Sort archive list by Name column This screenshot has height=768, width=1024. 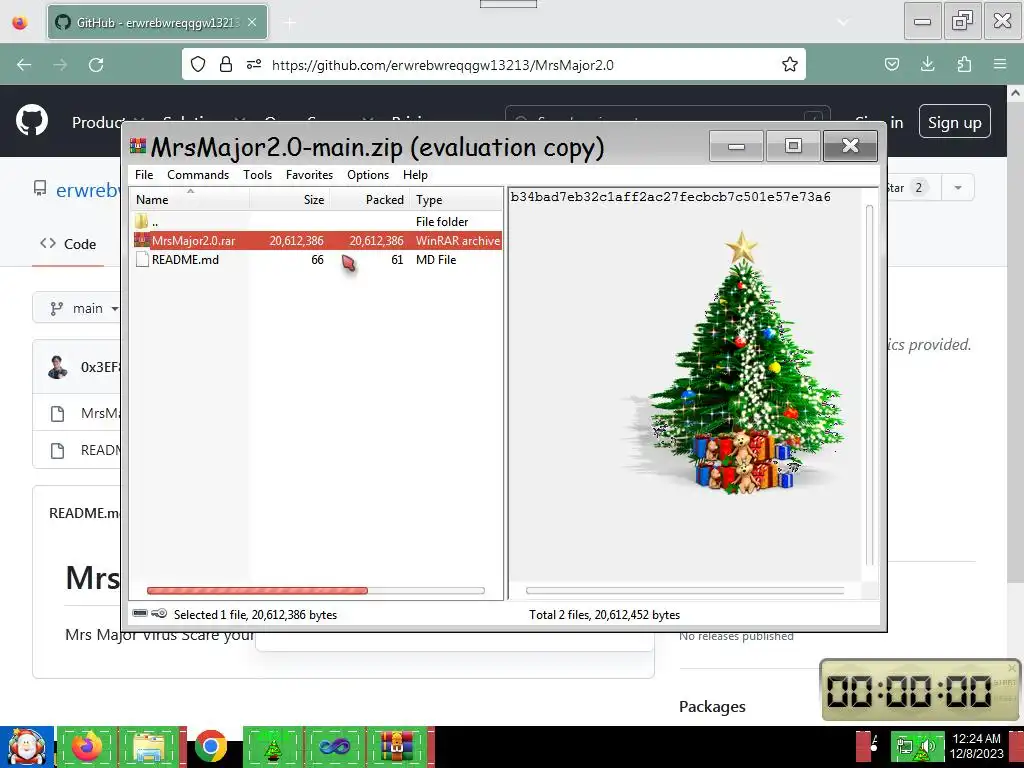pyautogui.click(x=189, y=199)
